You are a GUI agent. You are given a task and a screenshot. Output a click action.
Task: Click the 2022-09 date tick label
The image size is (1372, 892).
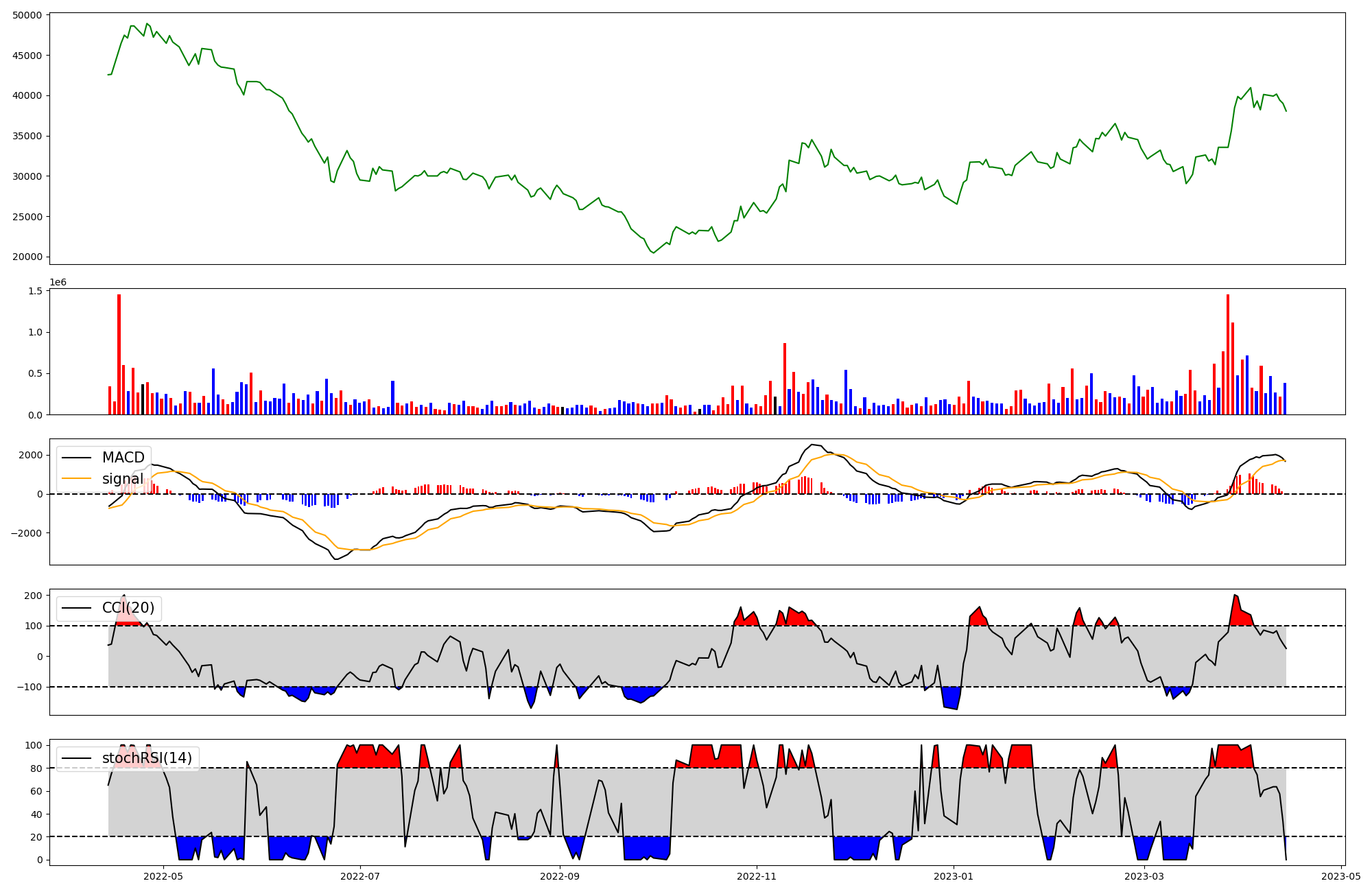[560, 876]
